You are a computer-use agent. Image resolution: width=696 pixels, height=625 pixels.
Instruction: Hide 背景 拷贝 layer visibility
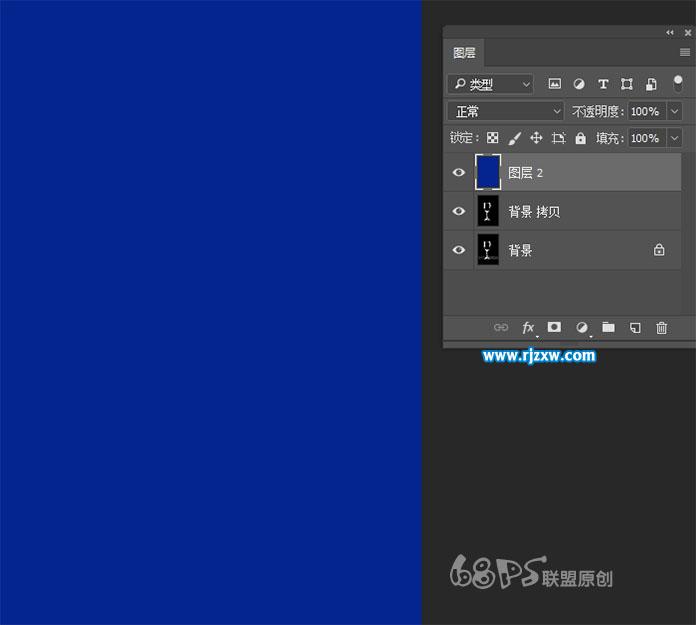click(459, 211)
